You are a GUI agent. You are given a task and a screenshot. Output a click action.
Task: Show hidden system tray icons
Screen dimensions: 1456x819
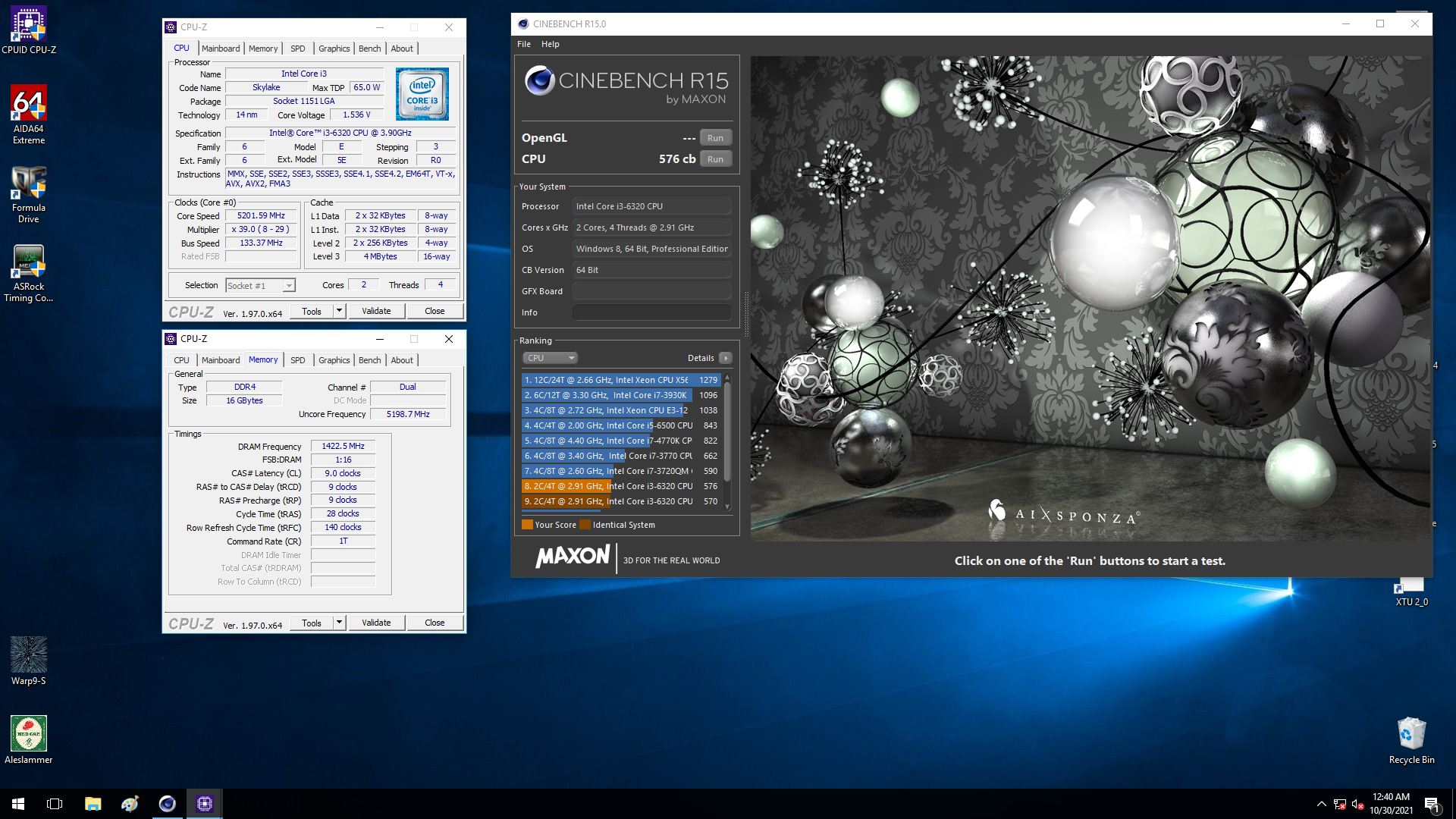coord(1321,804)
